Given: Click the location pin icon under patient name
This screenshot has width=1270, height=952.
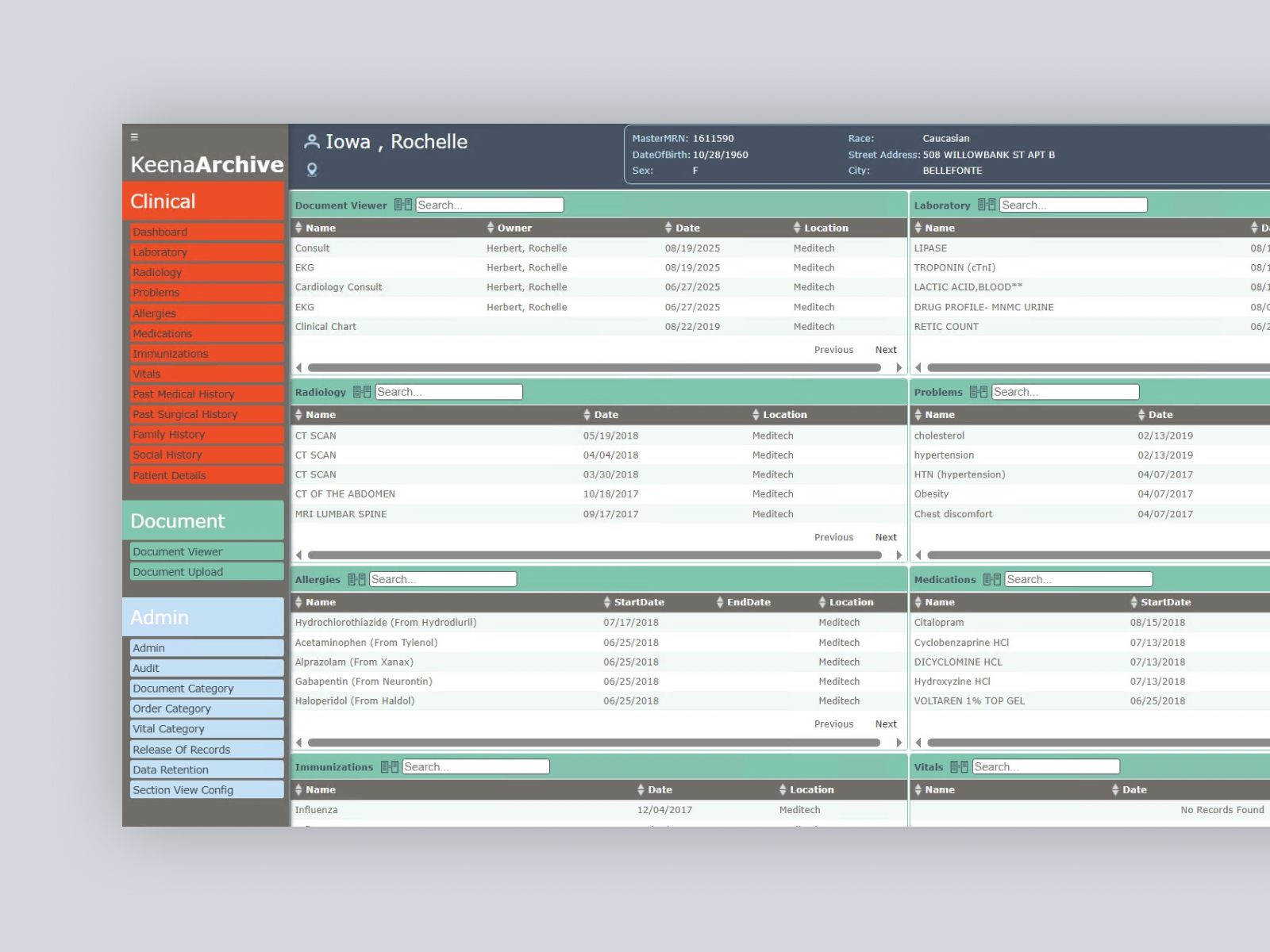Looking at the screenshot, I should pyautogui.click(x=312, y=169).
